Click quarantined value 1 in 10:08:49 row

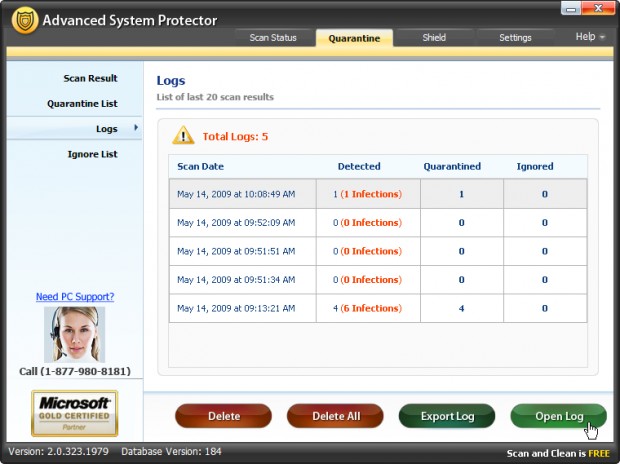461,194
